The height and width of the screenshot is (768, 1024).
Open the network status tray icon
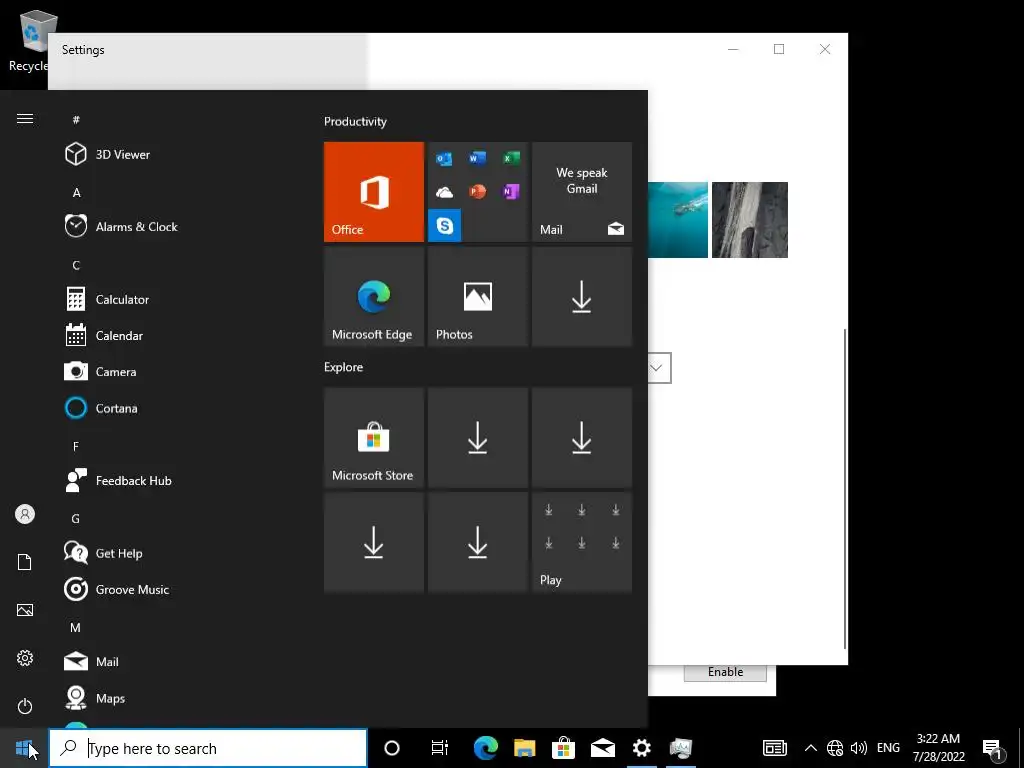pos(835,748)
